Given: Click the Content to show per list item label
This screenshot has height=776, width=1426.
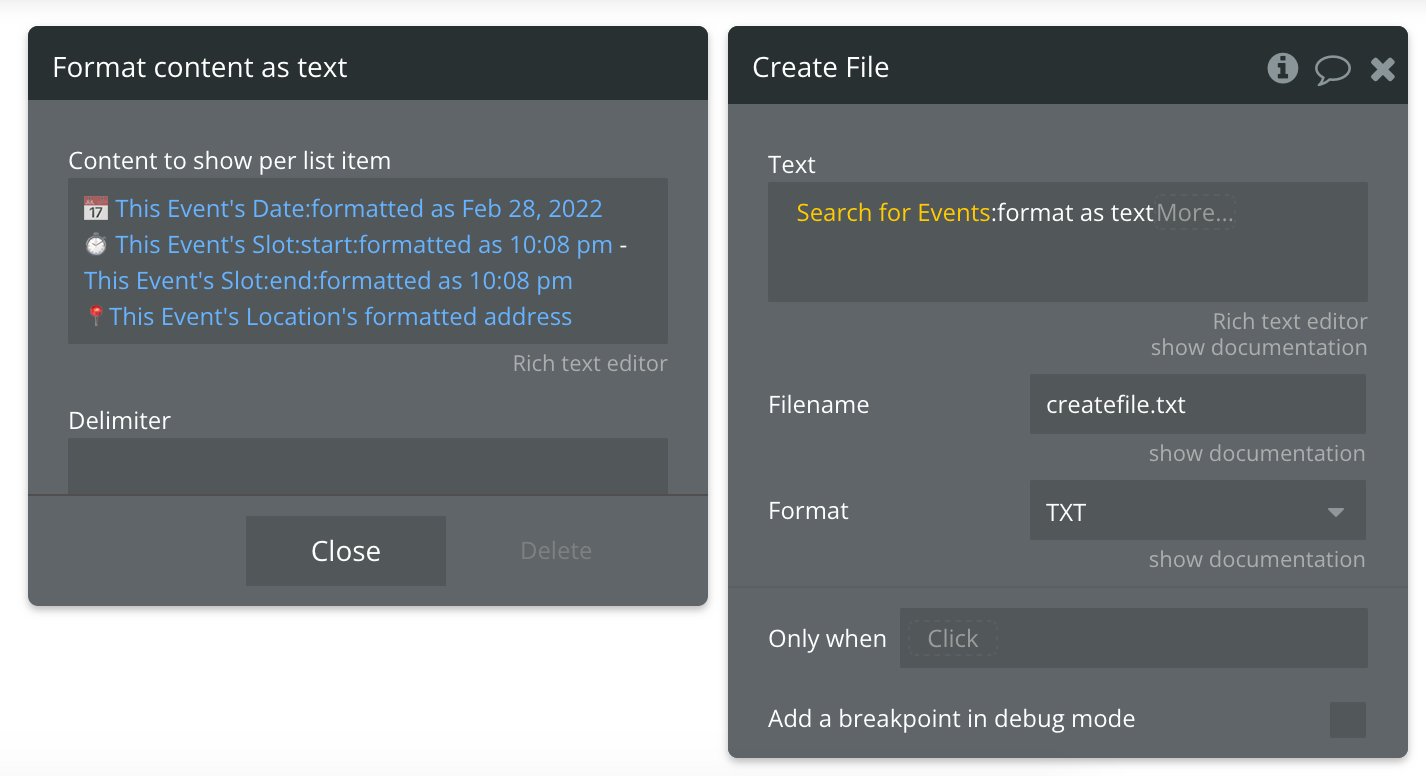Looking at the screenshot, I should pos(229,160).
